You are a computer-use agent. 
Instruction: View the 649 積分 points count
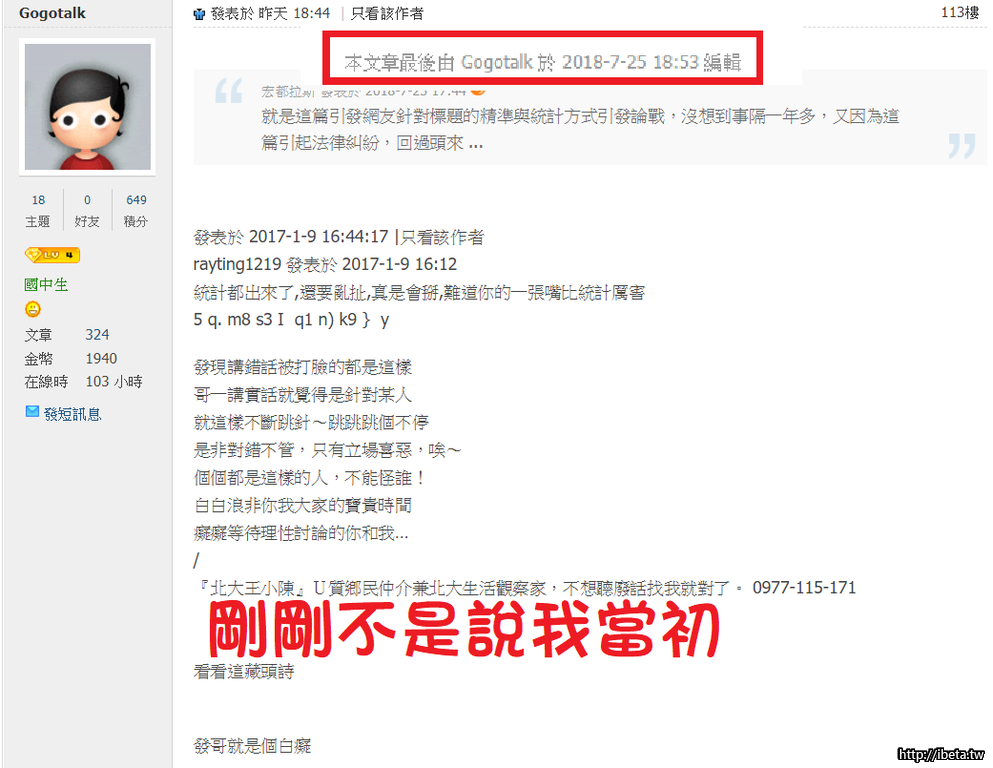click(x=136, y=210)
